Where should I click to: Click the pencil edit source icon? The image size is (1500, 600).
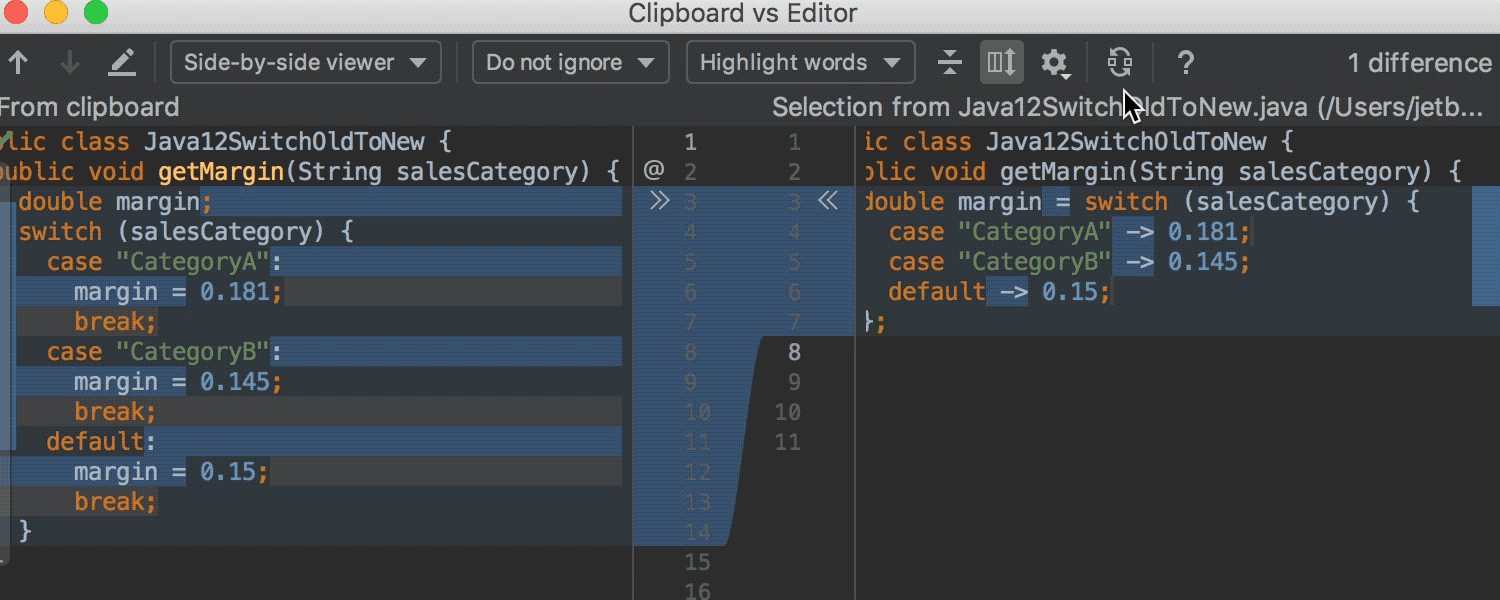[x=121, y=63]
